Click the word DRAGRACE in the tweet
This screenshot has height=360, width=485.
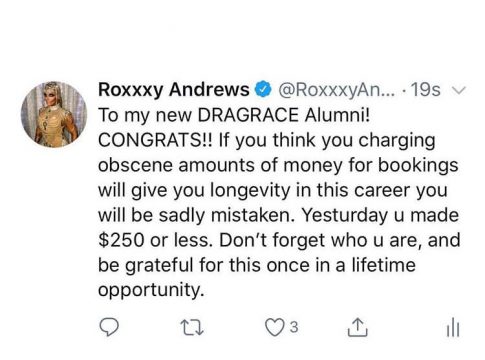[248, 115]
